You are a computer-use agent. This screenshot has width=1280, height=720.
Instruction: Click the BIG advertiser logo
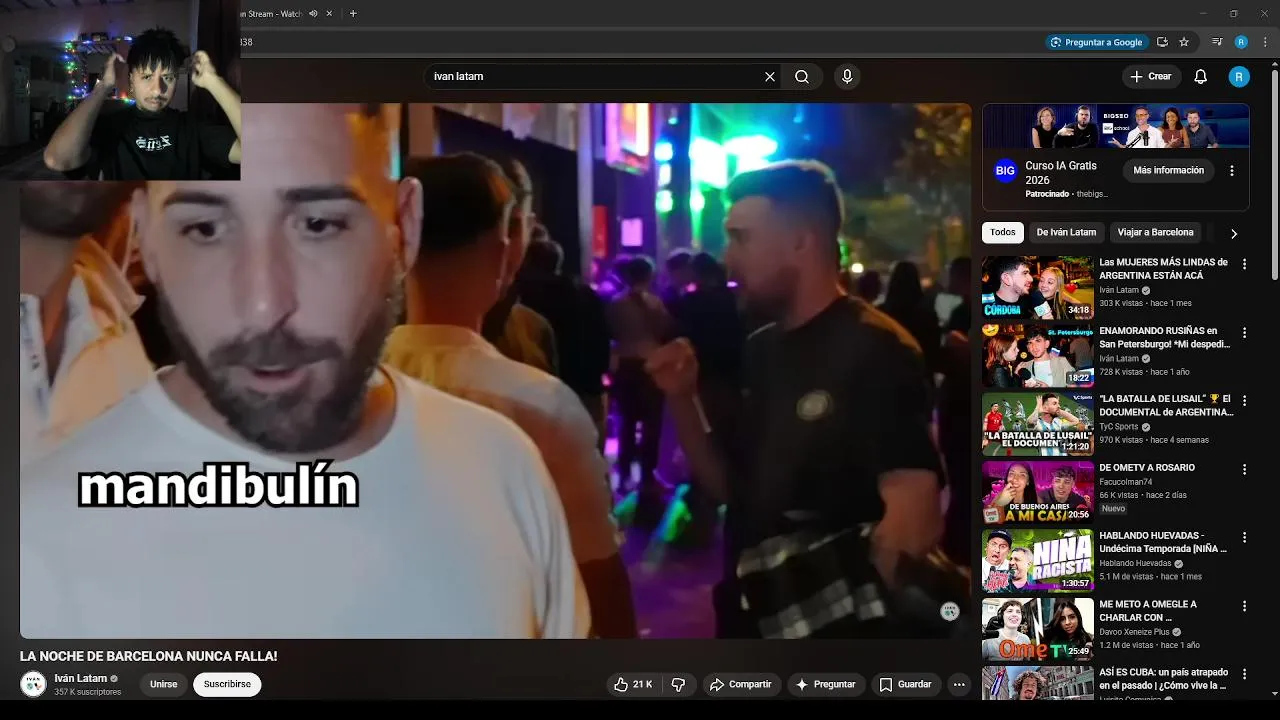1005,171
